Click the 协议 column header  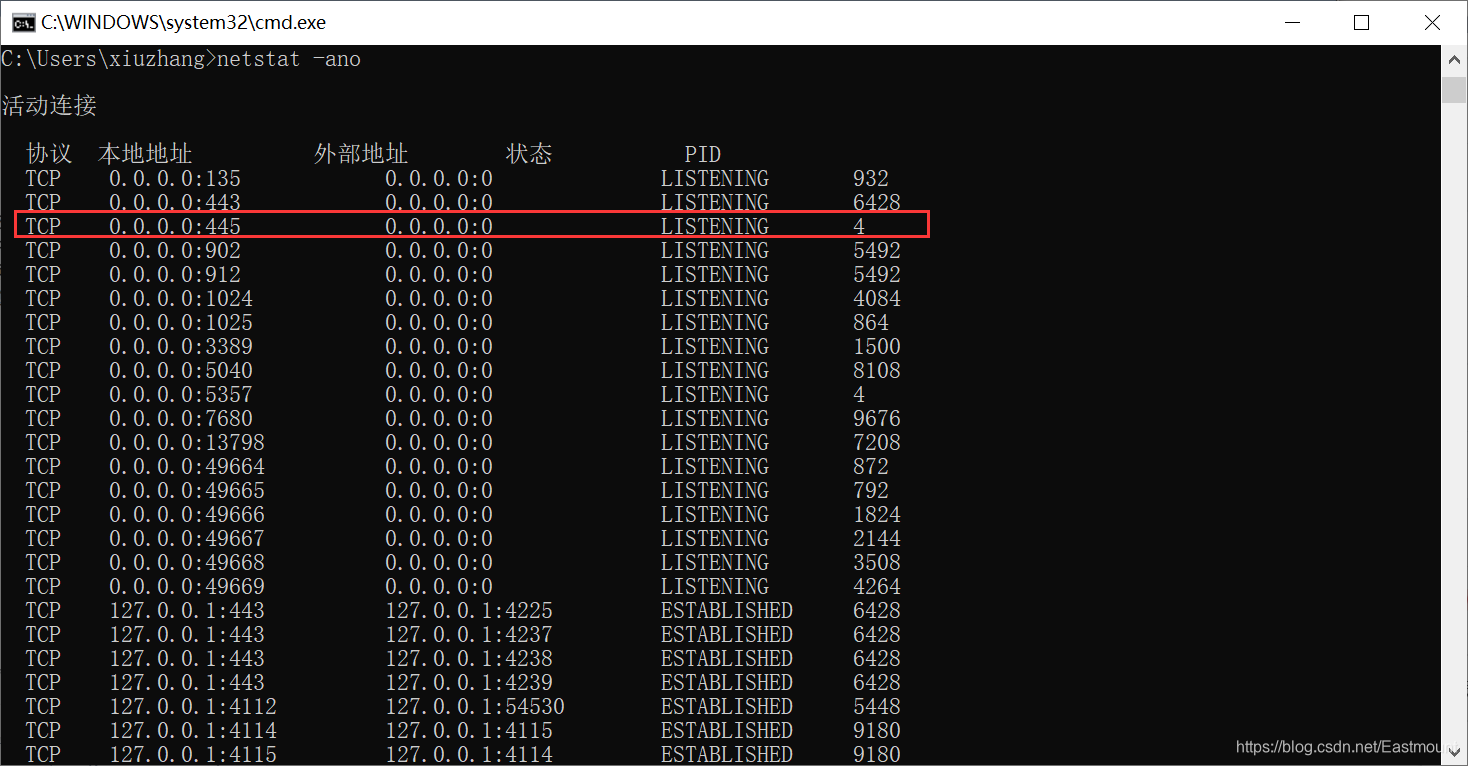click(x=50, y=154)
